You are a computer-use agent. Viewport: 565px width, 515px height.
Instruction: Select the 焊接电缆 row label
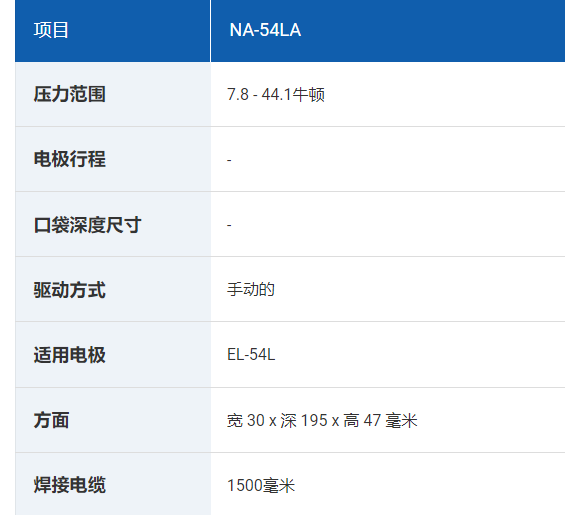[x=70, y=485]
